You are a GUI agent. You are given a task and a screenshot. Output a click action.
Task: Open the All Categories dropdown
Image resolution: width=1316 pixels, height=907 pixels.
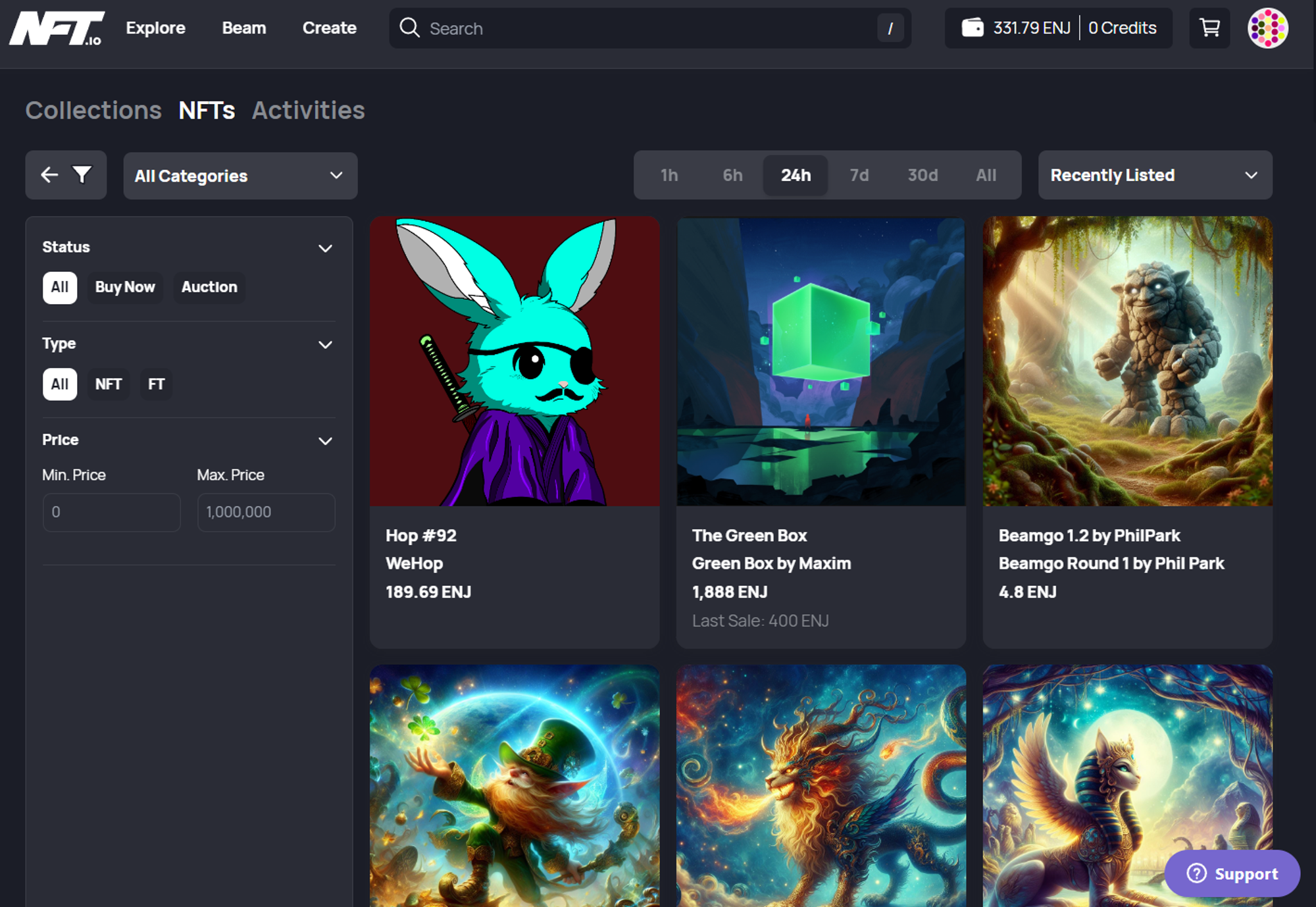click(240, 176)
